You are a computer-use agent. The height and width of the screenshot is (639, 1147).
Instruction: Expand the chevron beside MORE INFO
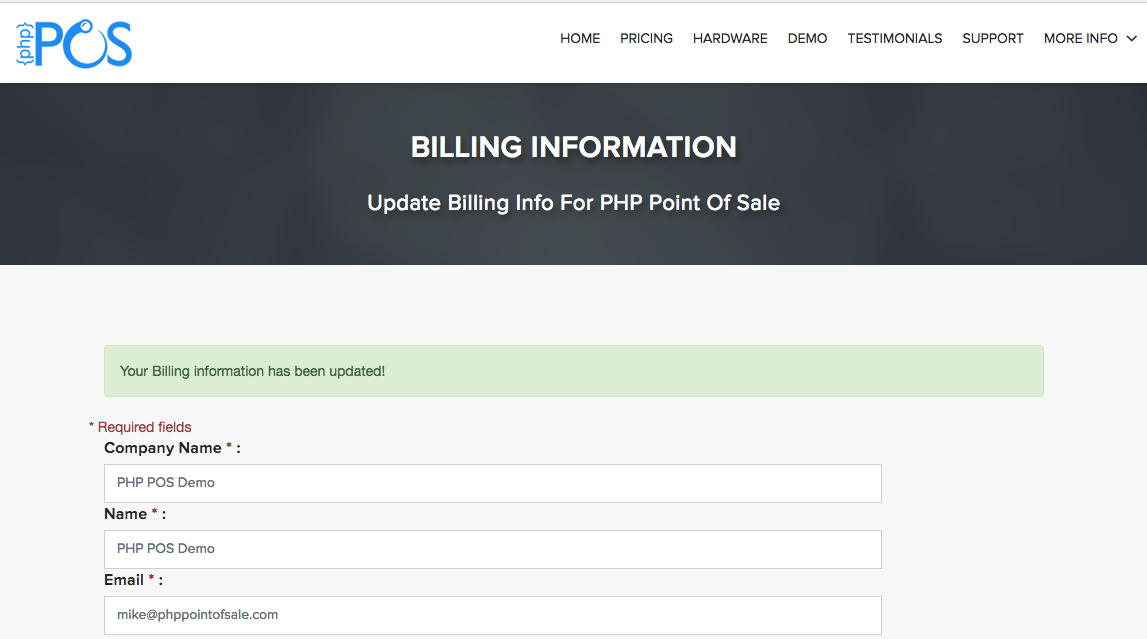pyautogui.click(x=1132, y=39)
